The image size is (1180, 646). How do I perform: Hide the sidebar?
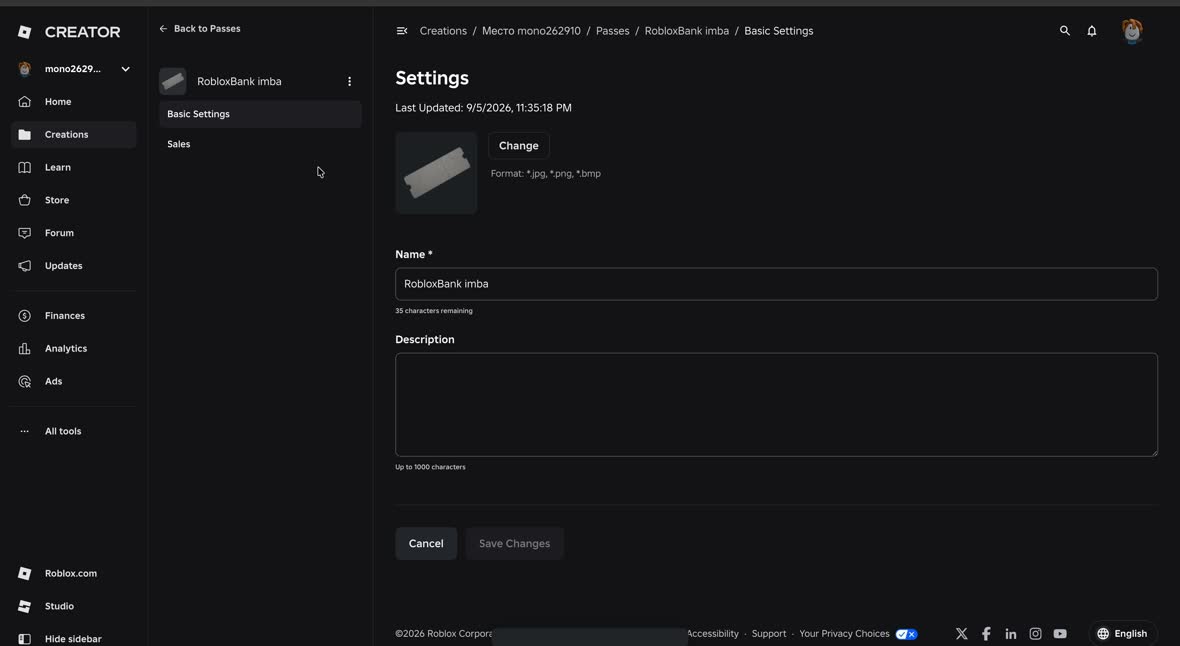pos(74,638)
